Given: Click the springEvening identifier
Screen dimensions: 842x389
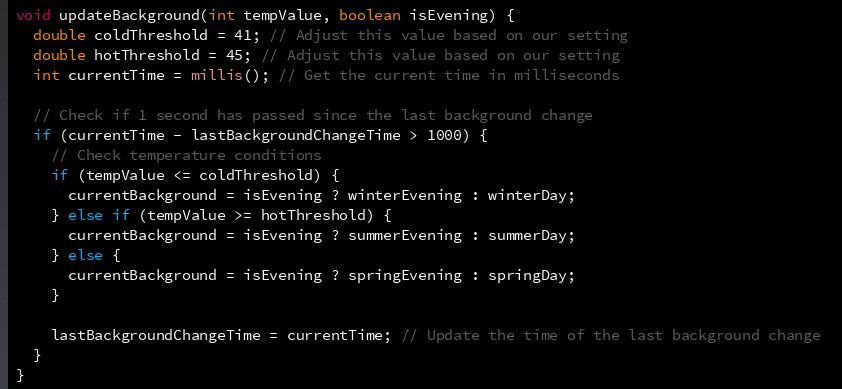Looking at the screenshot, I should tap(405, 276).
